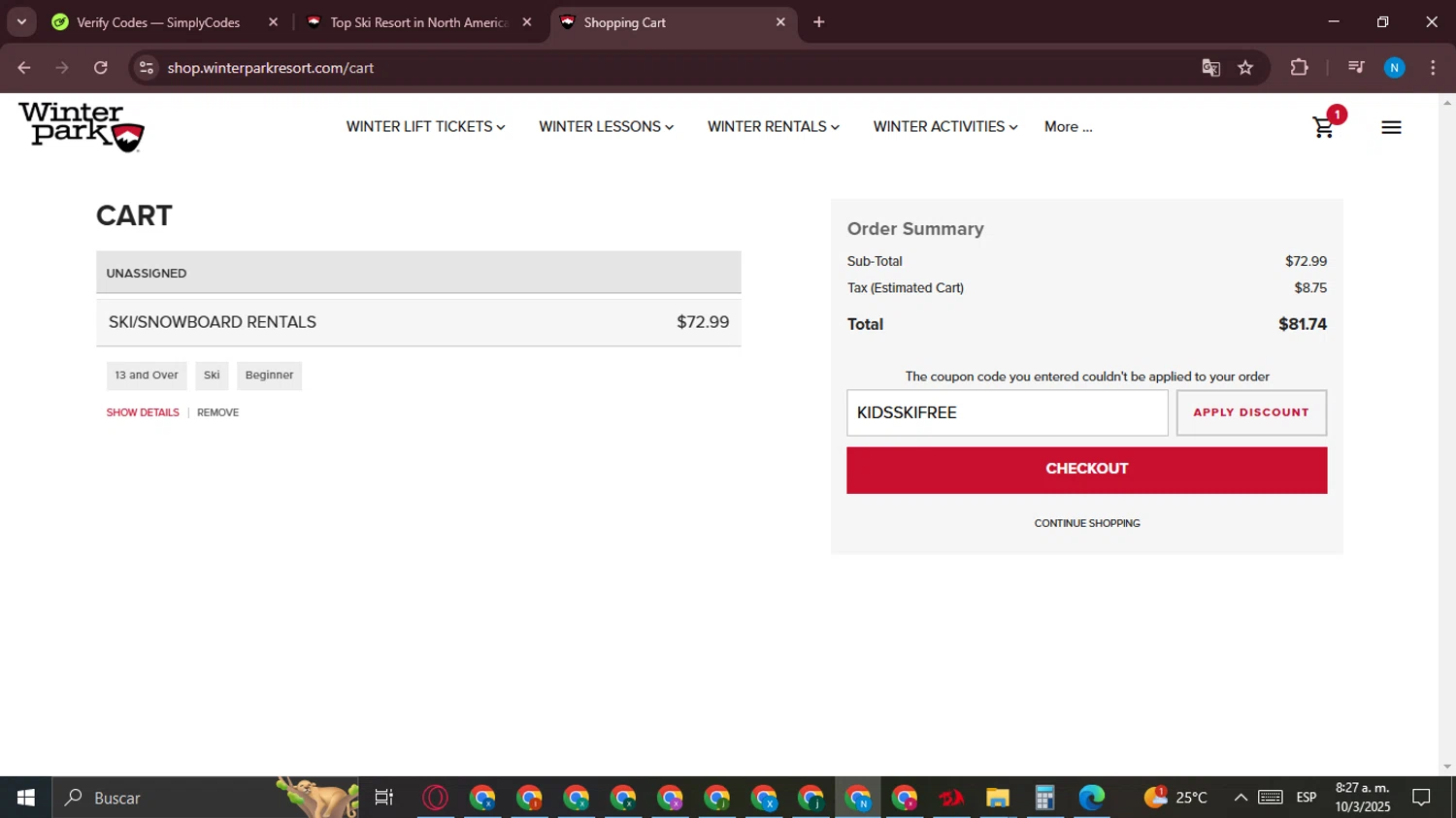The width and height of the screenshot is (1456, 818).
Task: Reload the Shopping Cart page
Action: click(x=101, y=68)
